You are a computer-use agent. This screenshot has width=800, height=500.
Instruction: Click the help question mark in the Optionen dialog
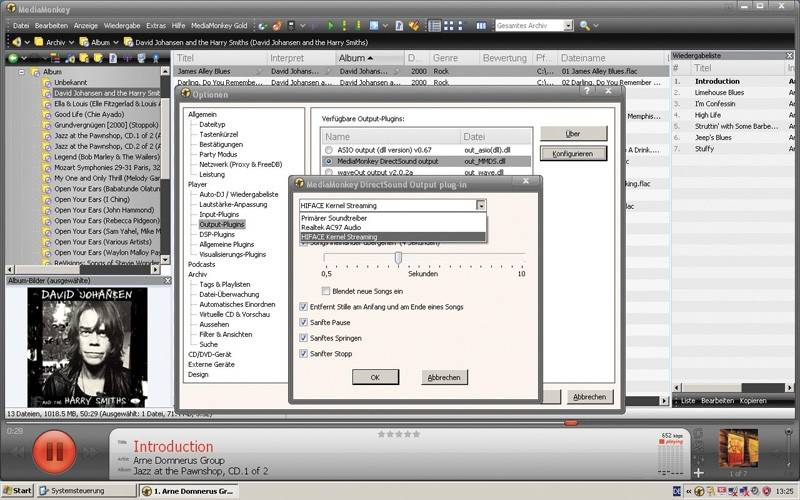click(587, 91)
